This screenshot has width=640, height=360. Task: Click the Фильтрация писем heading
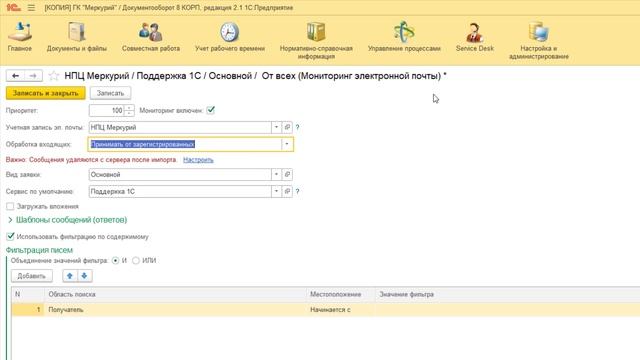tap(39, 250)
